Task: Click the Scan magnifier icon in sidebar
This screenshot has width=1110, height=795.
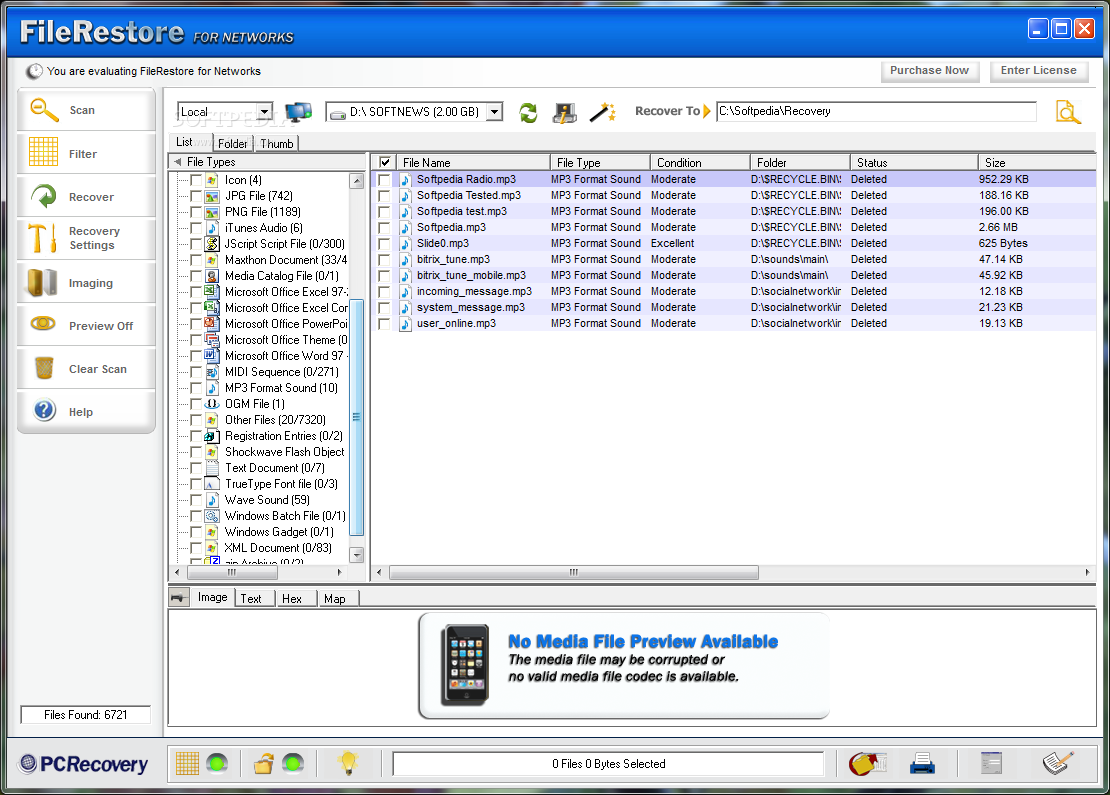Action: tap(44, 110)
